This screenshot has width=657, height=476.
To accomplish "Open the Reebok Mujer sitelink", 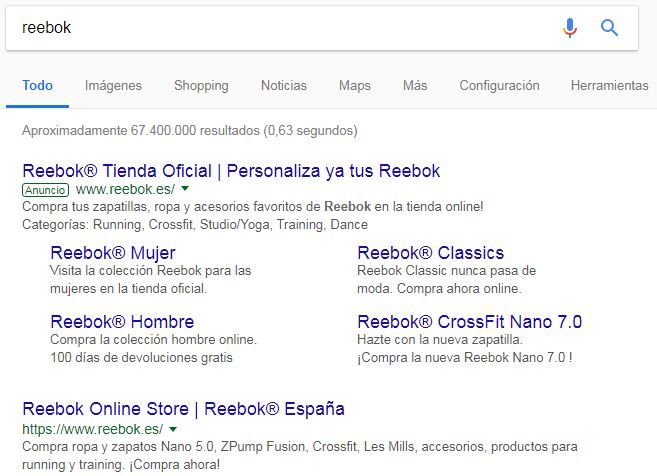I will tap(112, 252).
